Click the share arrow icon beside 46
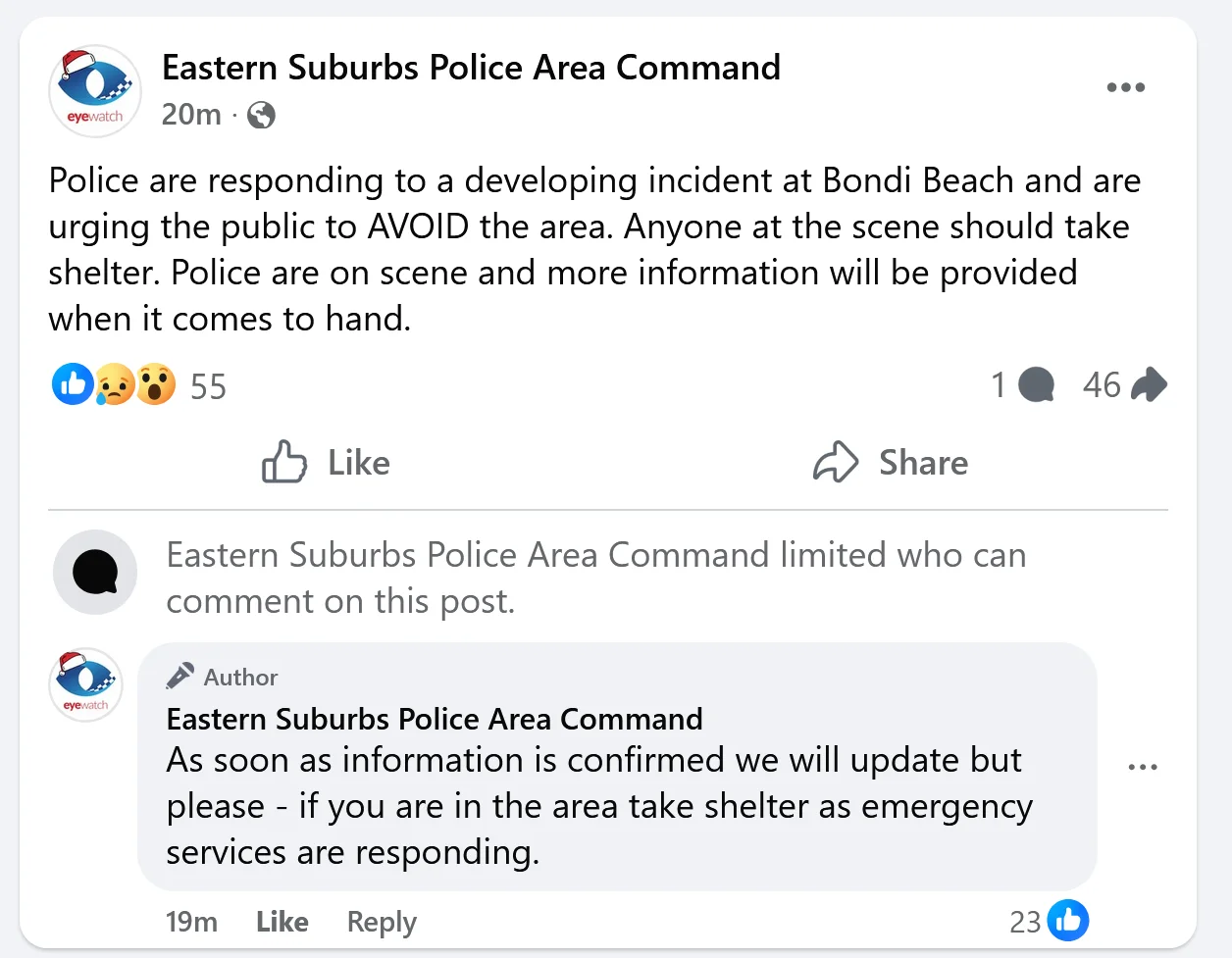The image size is (1232, 958). [x=1149, y=384]
